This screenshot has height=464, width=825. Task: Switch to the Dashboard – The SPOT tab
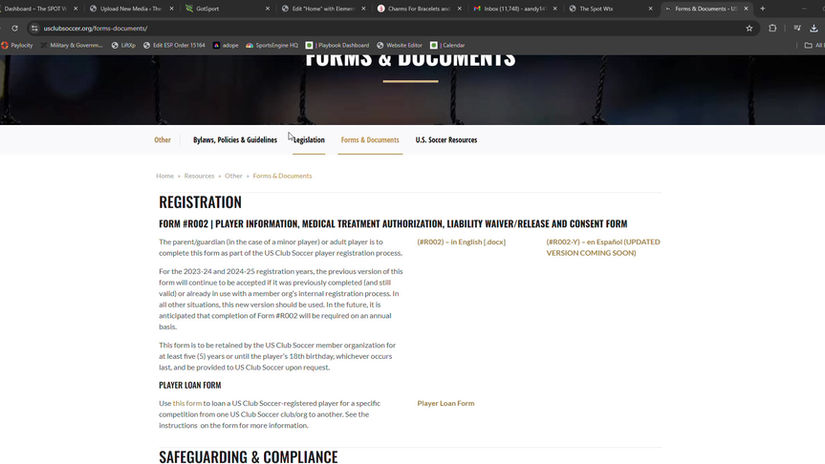35,8
